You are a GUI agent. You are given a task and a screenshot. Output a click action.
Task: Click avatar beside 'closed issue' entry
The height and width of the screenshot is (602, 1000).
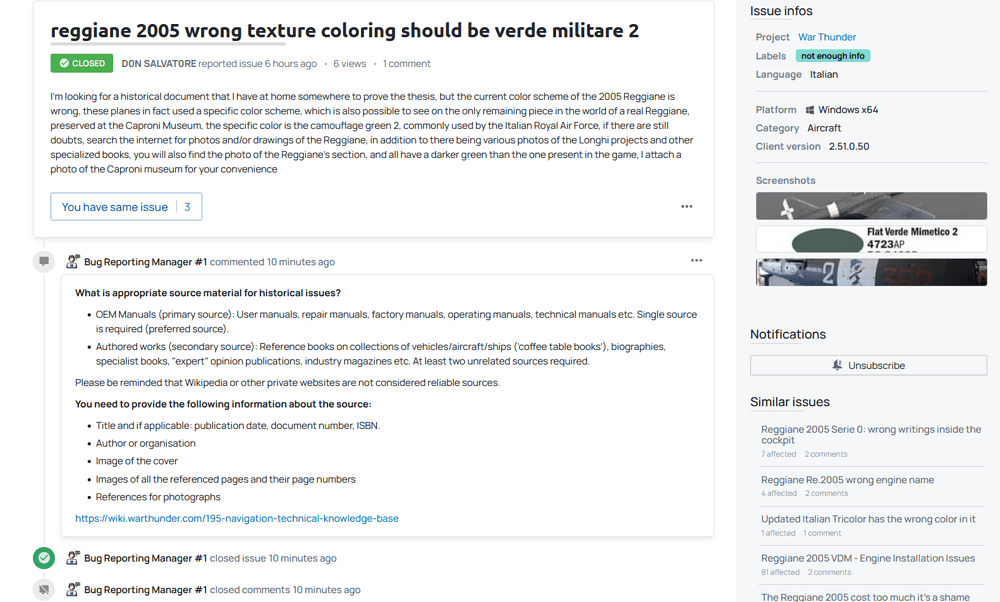pyautogui.click(x=73, y=558)
